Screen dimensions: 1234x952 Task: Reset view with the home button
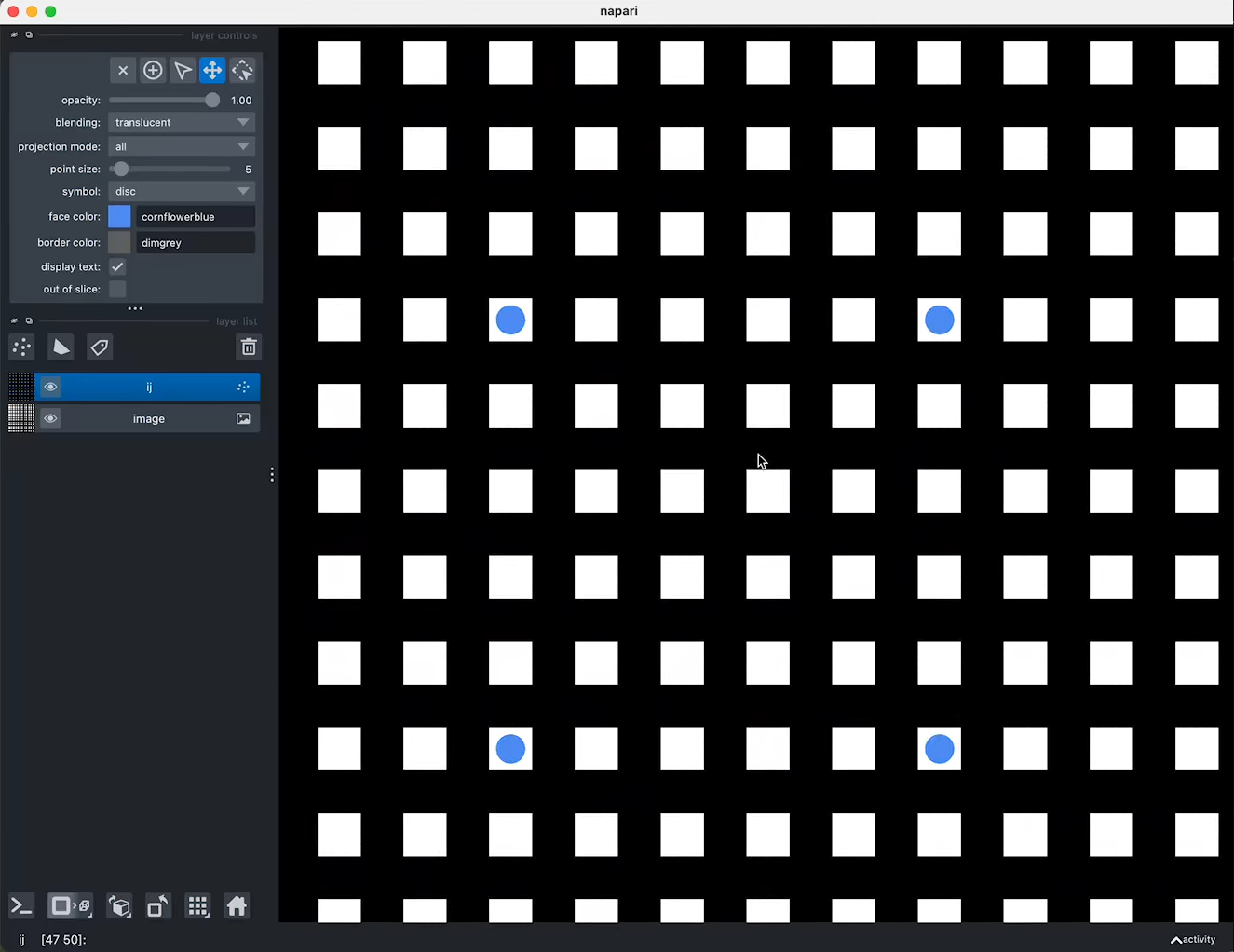pyautogui.click(x=237, y=905)
